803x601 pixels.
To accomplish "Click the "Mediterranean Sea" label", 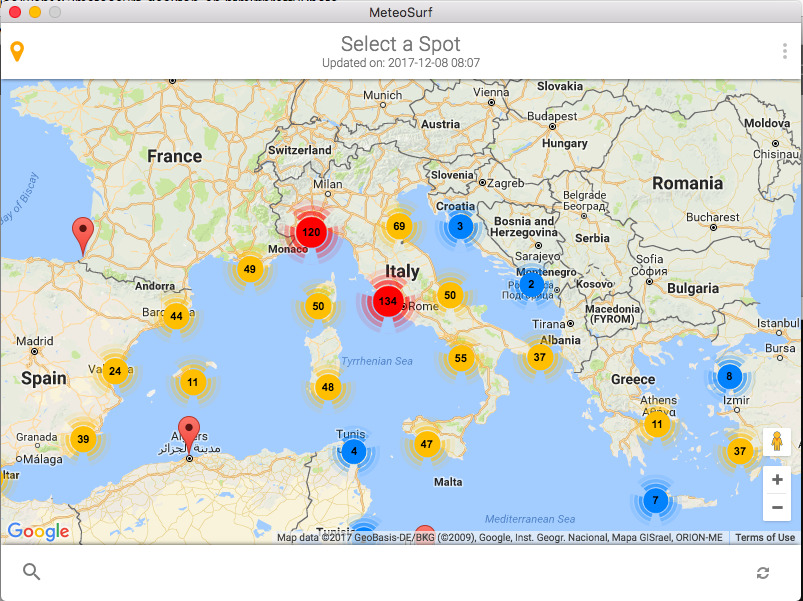I will 530,519.
